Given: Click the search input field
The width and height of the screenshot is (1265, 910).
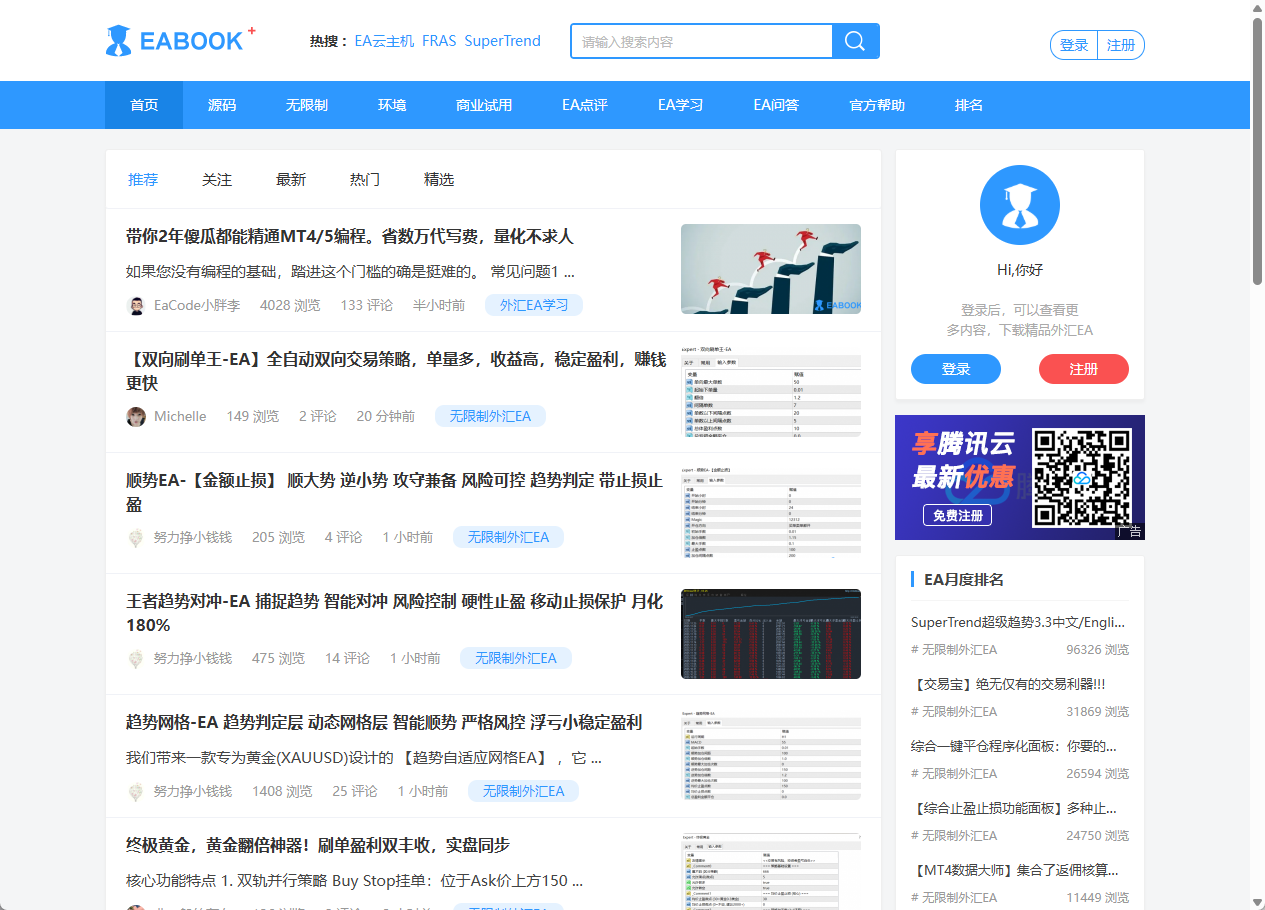Looking at the screenshot, I should [700, 41].
